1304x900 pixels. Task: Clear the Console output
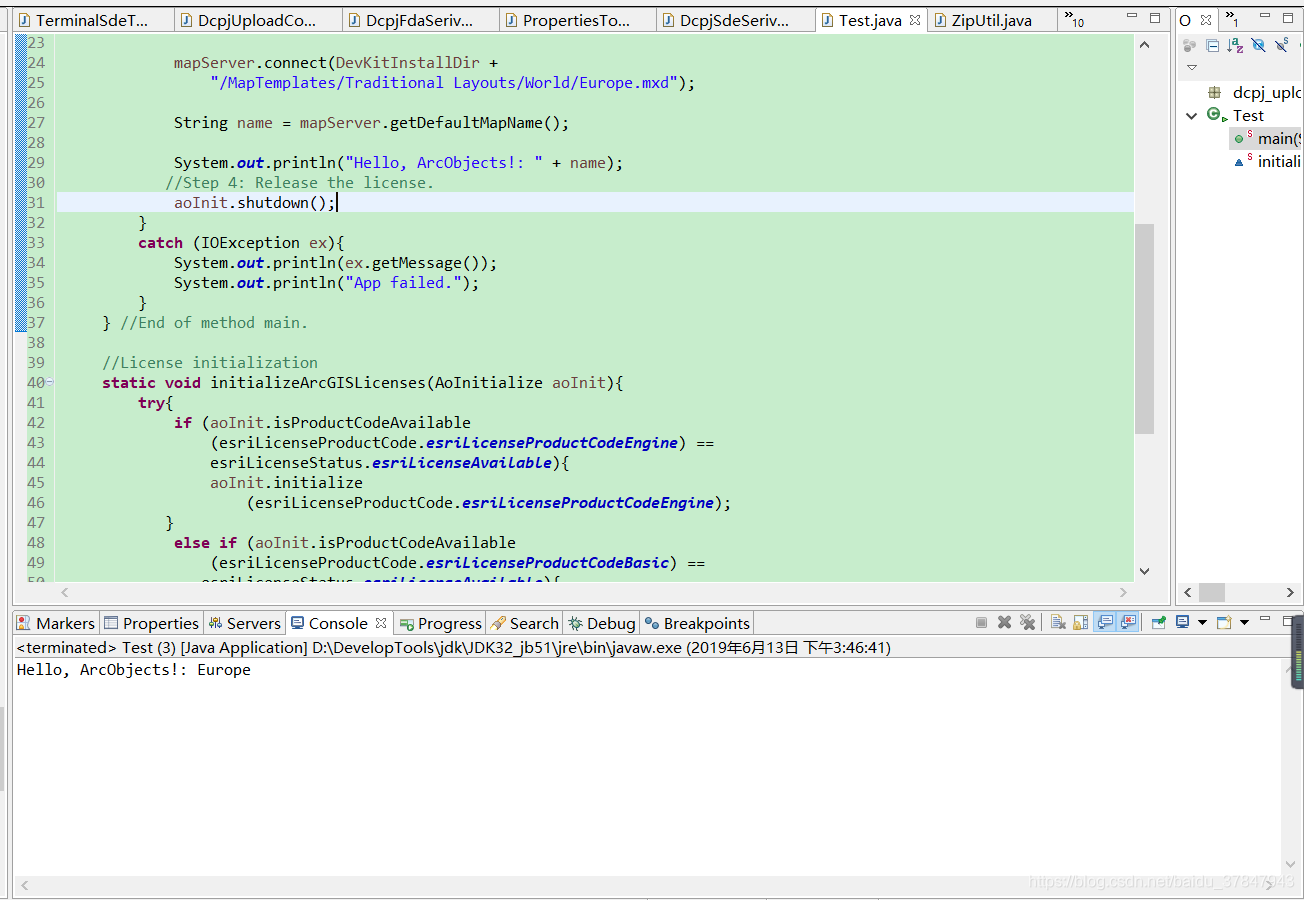click(x=1057, y=622)
